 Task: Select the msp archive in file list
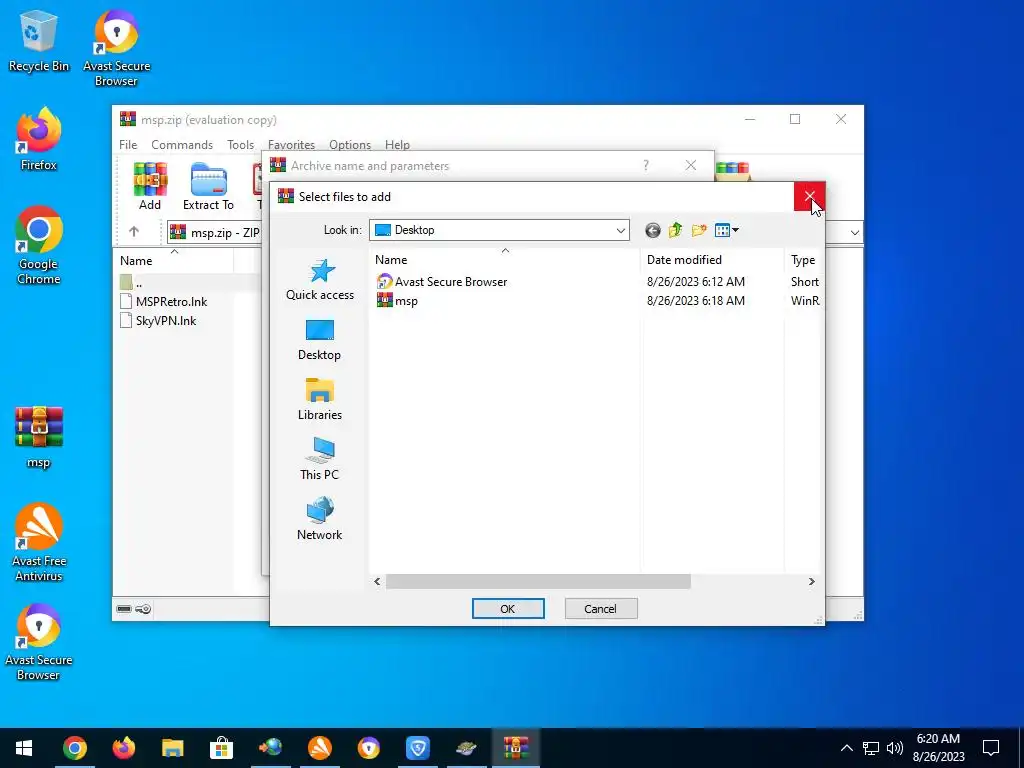(x=397, y=300)
